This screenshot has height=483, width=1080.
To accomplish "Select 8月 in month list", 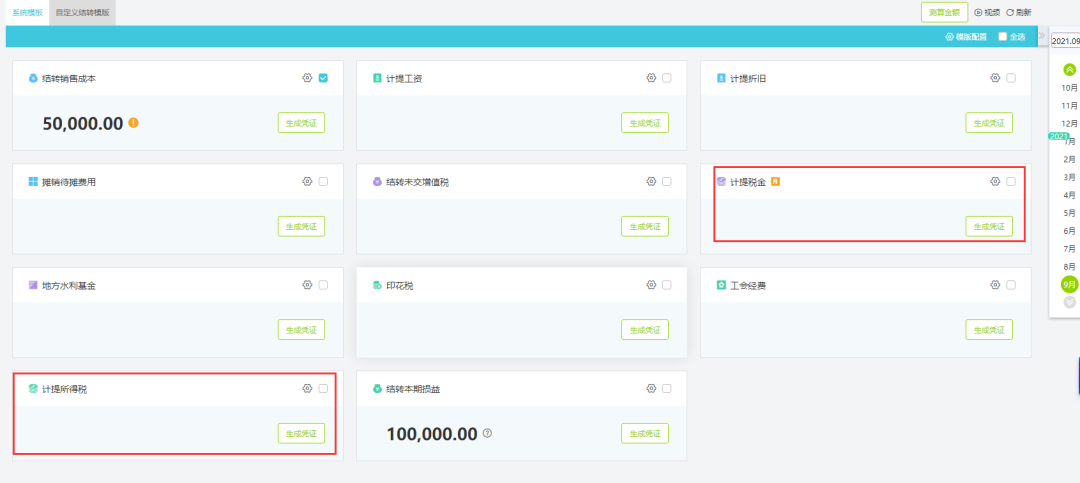I will pyautogui.click(x=1069, y=266).
